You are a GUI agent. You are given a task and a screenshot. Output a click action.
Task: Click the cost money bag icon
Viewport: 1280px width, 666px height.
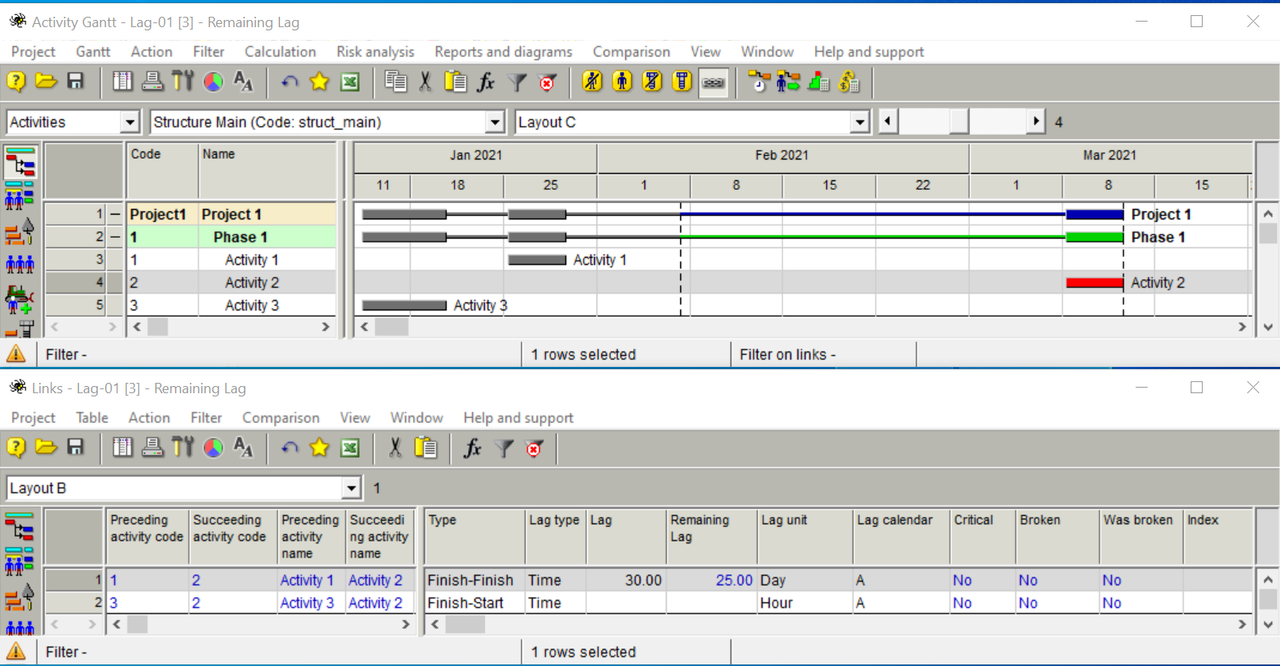849,82
